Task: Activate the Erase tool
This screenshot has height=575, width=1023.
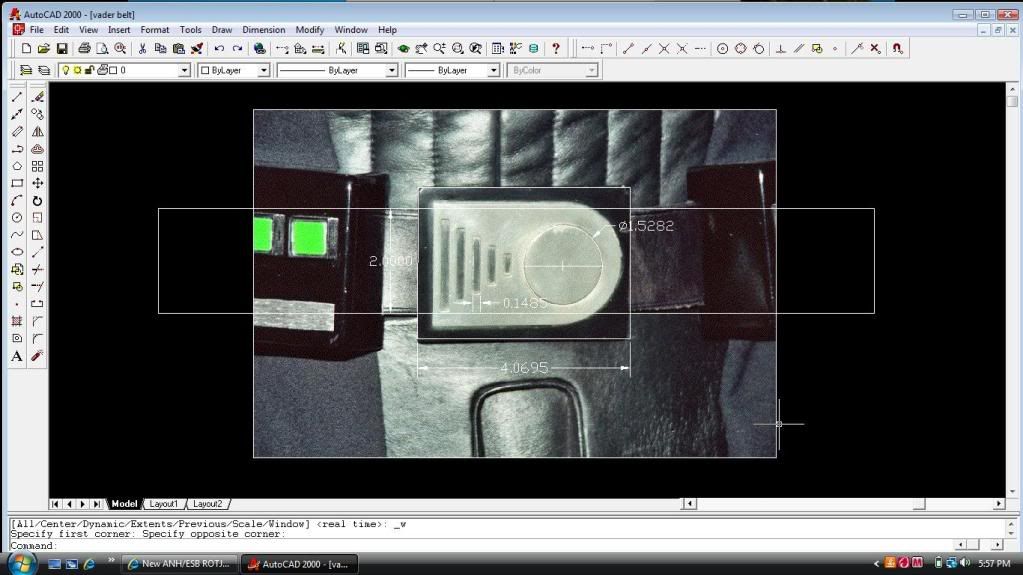Action: 38,97
